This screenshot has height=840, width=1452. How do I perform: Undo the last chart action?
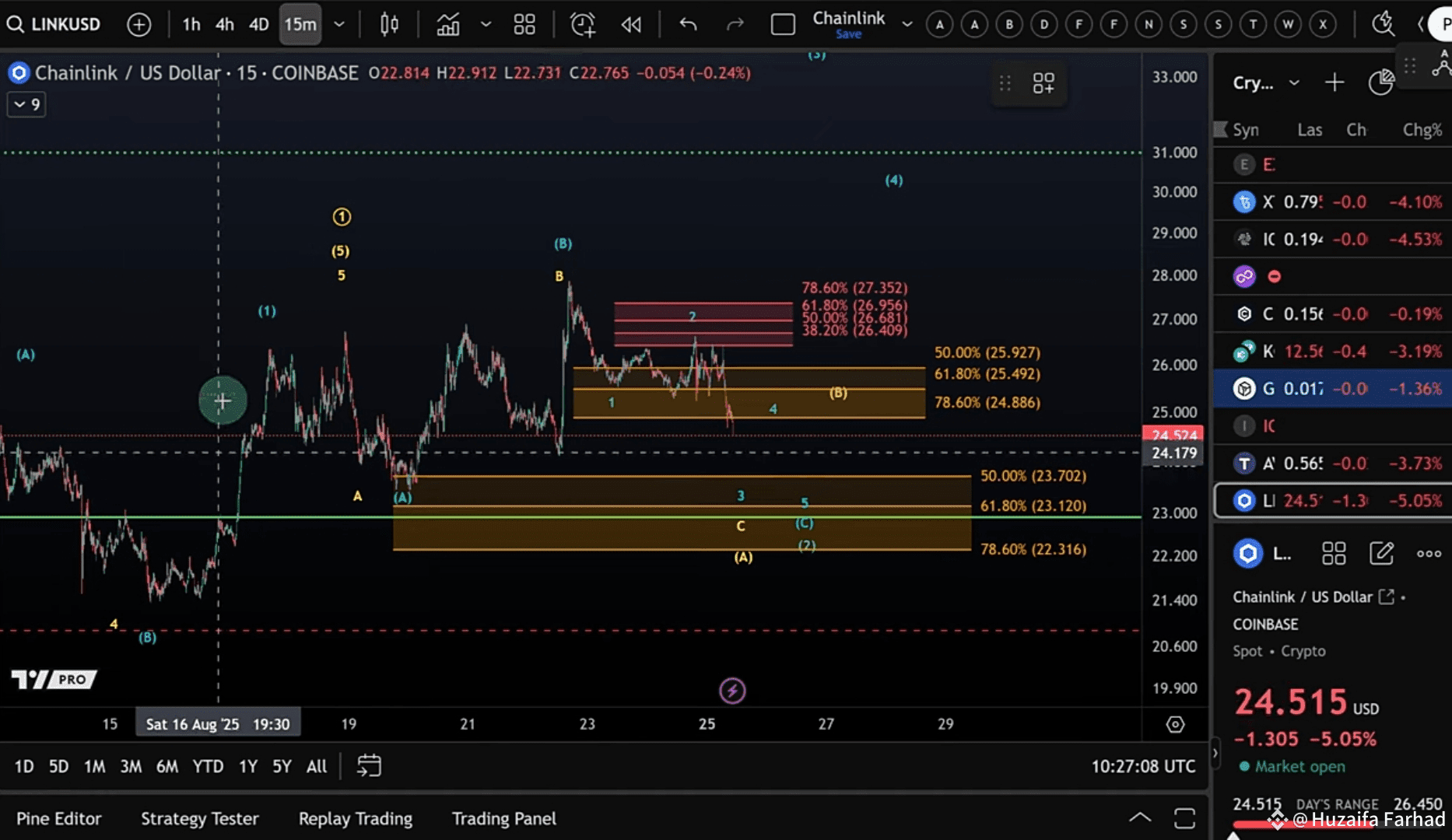pyautogui.click(x=688, y=24)
